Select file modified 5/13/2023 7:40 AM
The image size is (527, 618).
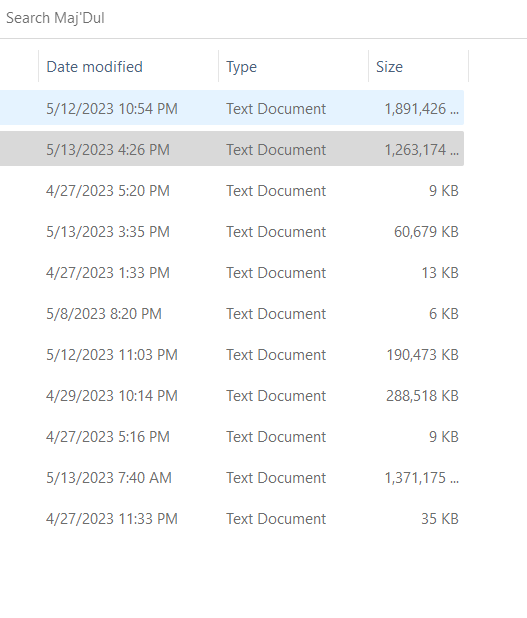tap(232, 478)
